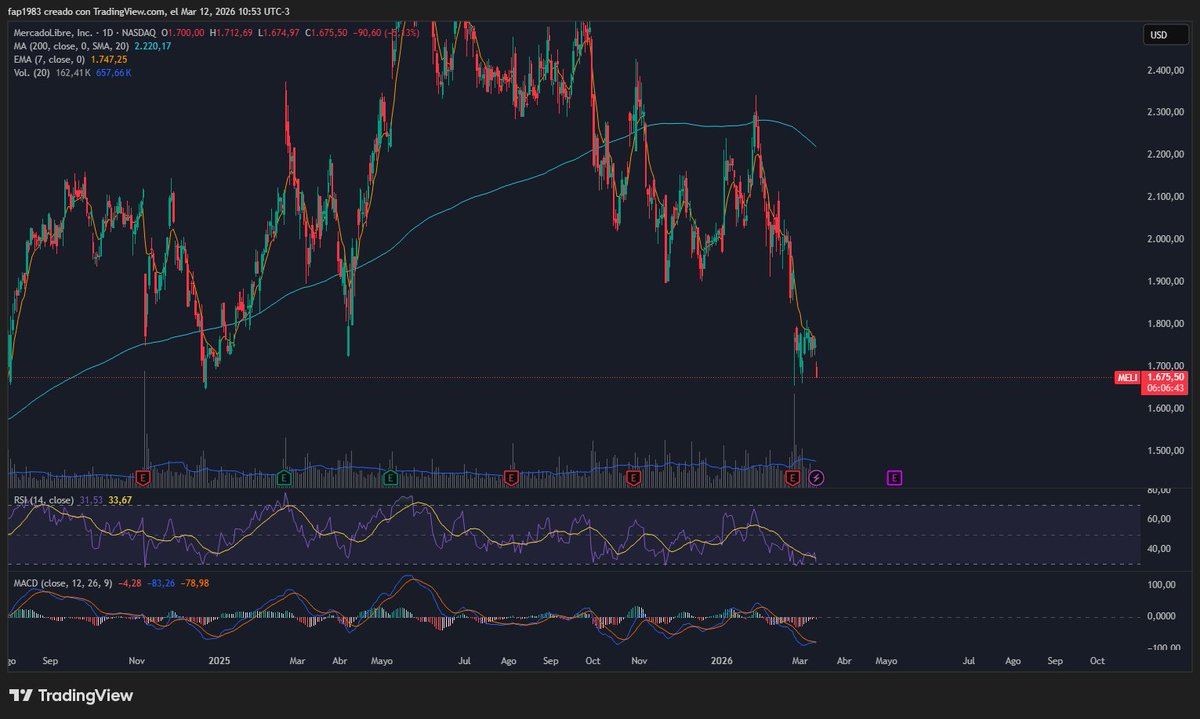Click the purple lightning event marker
1200x719 pixels.
pos(816,478)
